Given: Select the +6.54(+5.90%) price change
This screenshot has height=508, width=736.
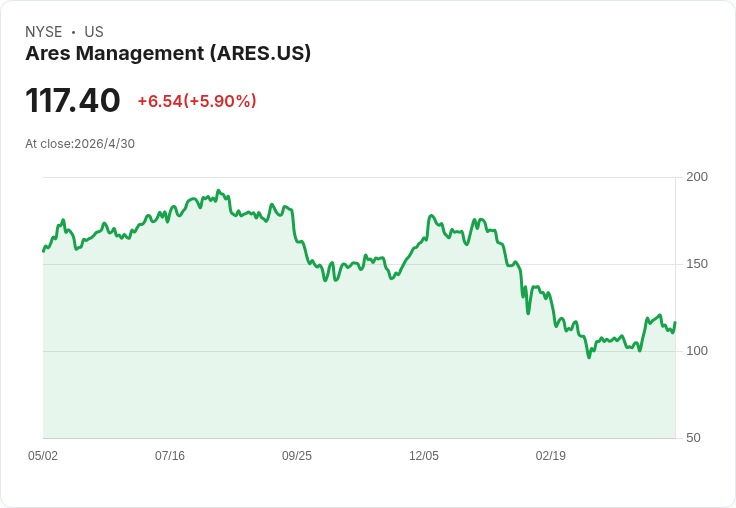Looking at the screenshot, I should (197, 101).
